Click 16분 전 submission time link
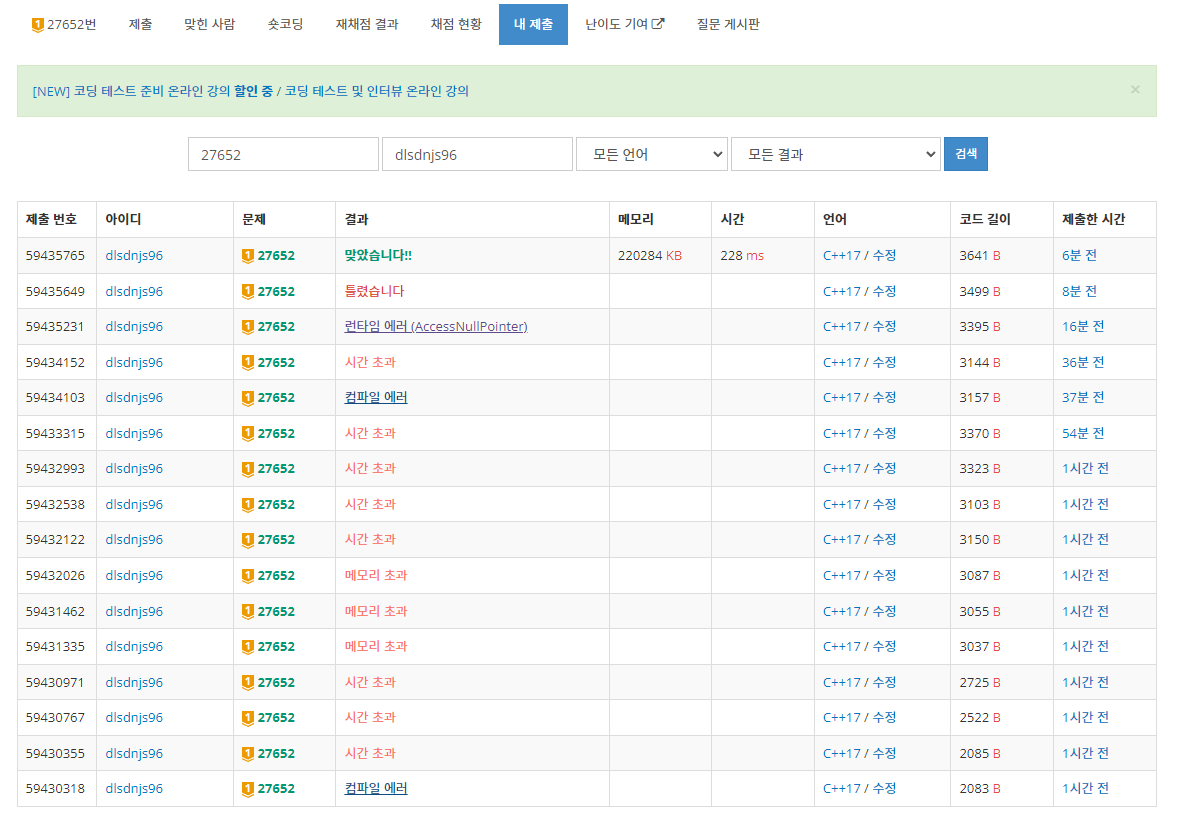 pyautogui.click(x=1083, y=327)
